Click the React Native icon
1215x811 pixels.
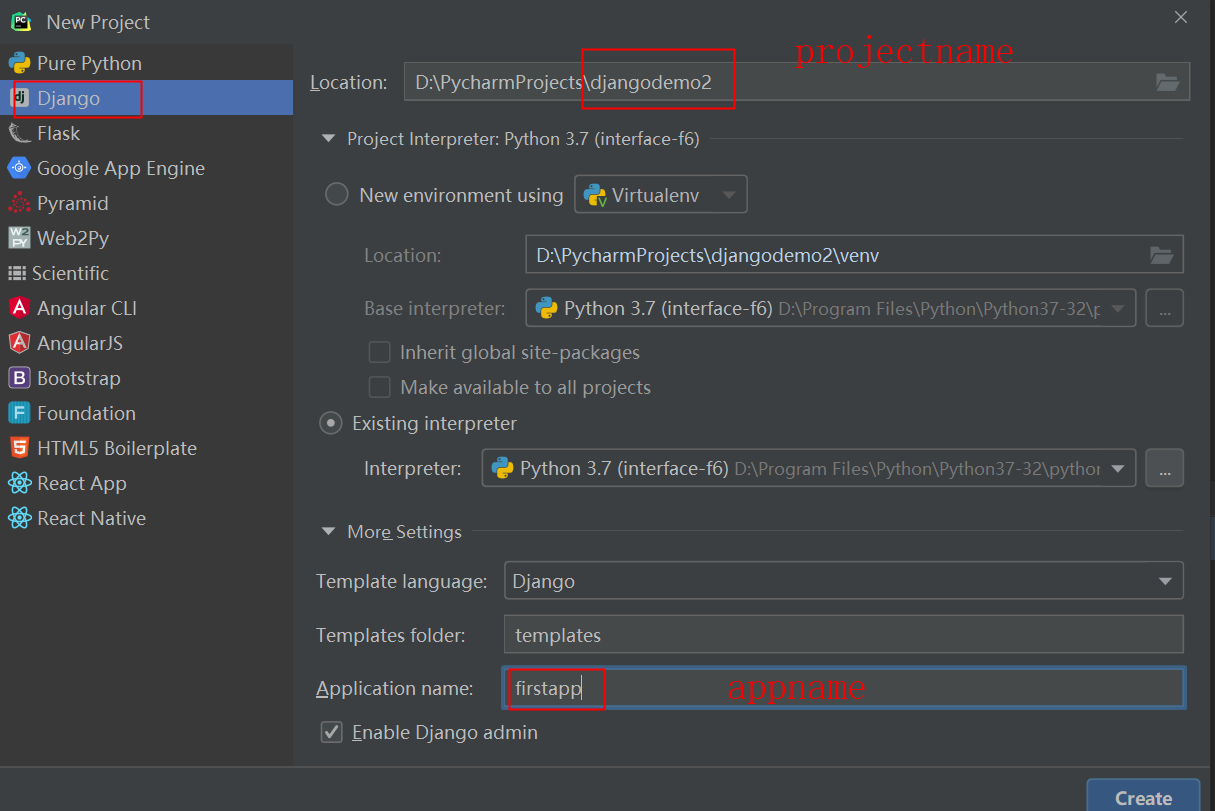coord(19,518)
